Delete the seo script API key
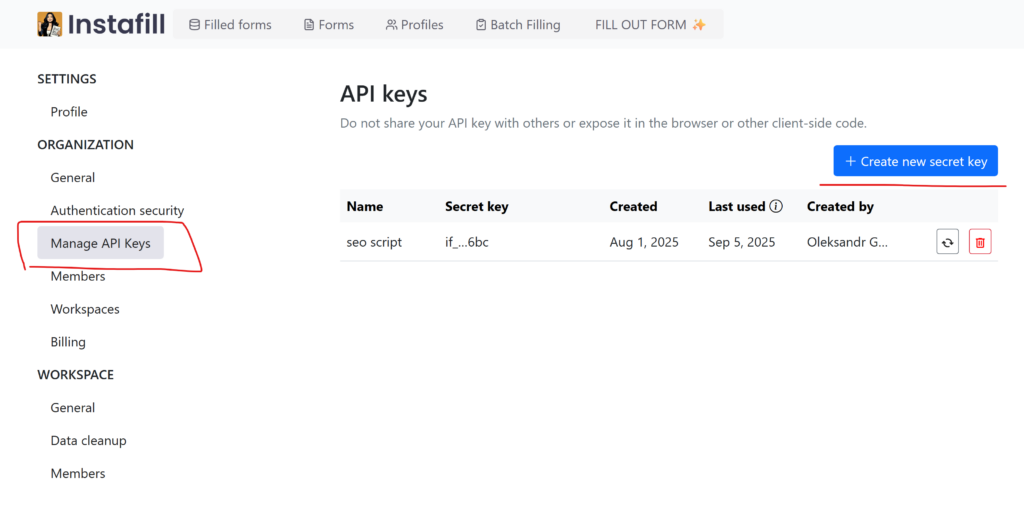1024x518 pixels. pyautogui.click(x=980, y=242)
